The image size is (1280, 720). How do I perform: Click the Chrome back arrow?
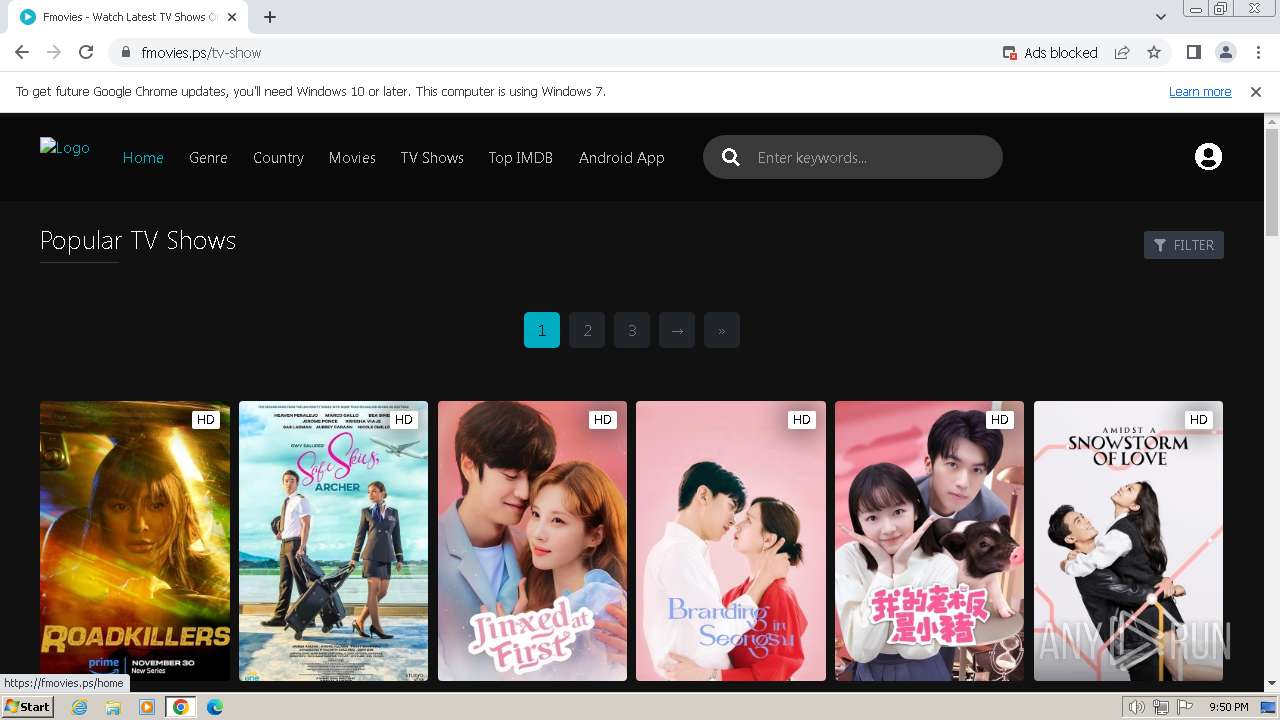click(22, 53)
